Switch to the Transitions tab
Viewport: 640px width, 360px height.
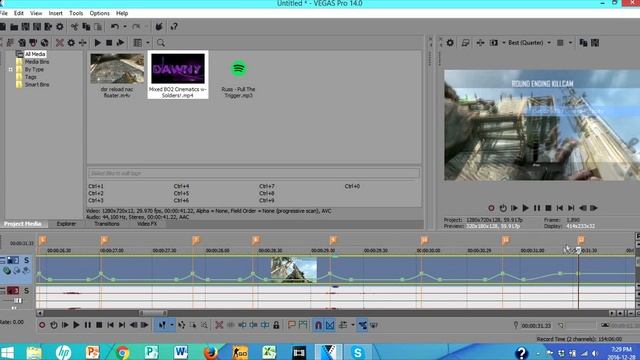107,224
